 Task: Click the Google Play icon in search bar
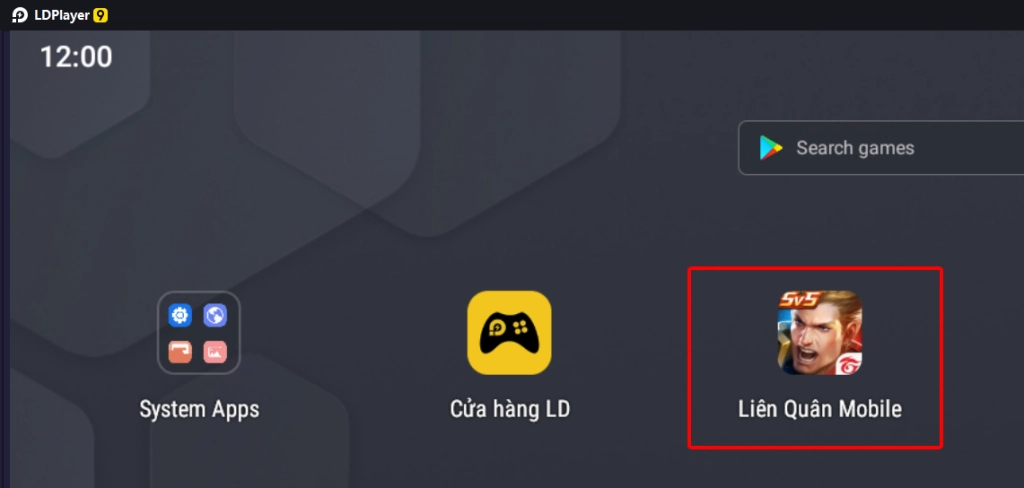(x=771, y=148)
